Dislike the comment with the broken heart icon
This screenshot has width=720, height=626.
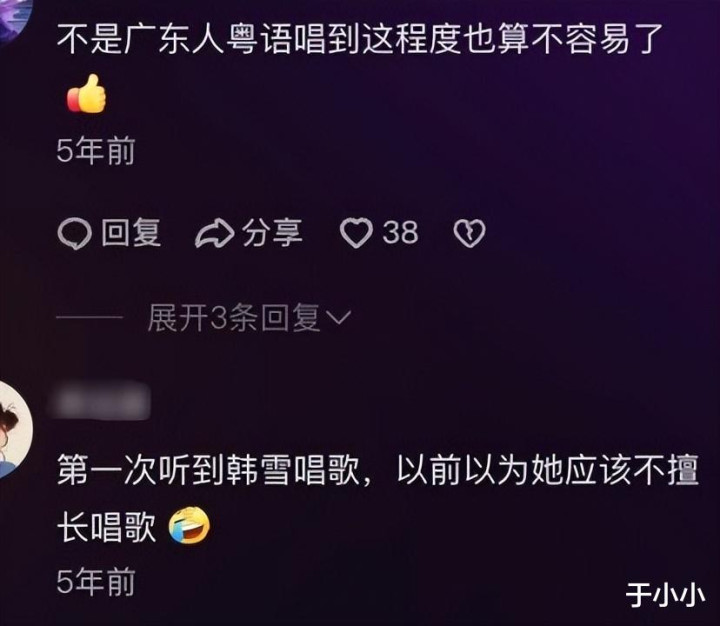click(469, 233)
